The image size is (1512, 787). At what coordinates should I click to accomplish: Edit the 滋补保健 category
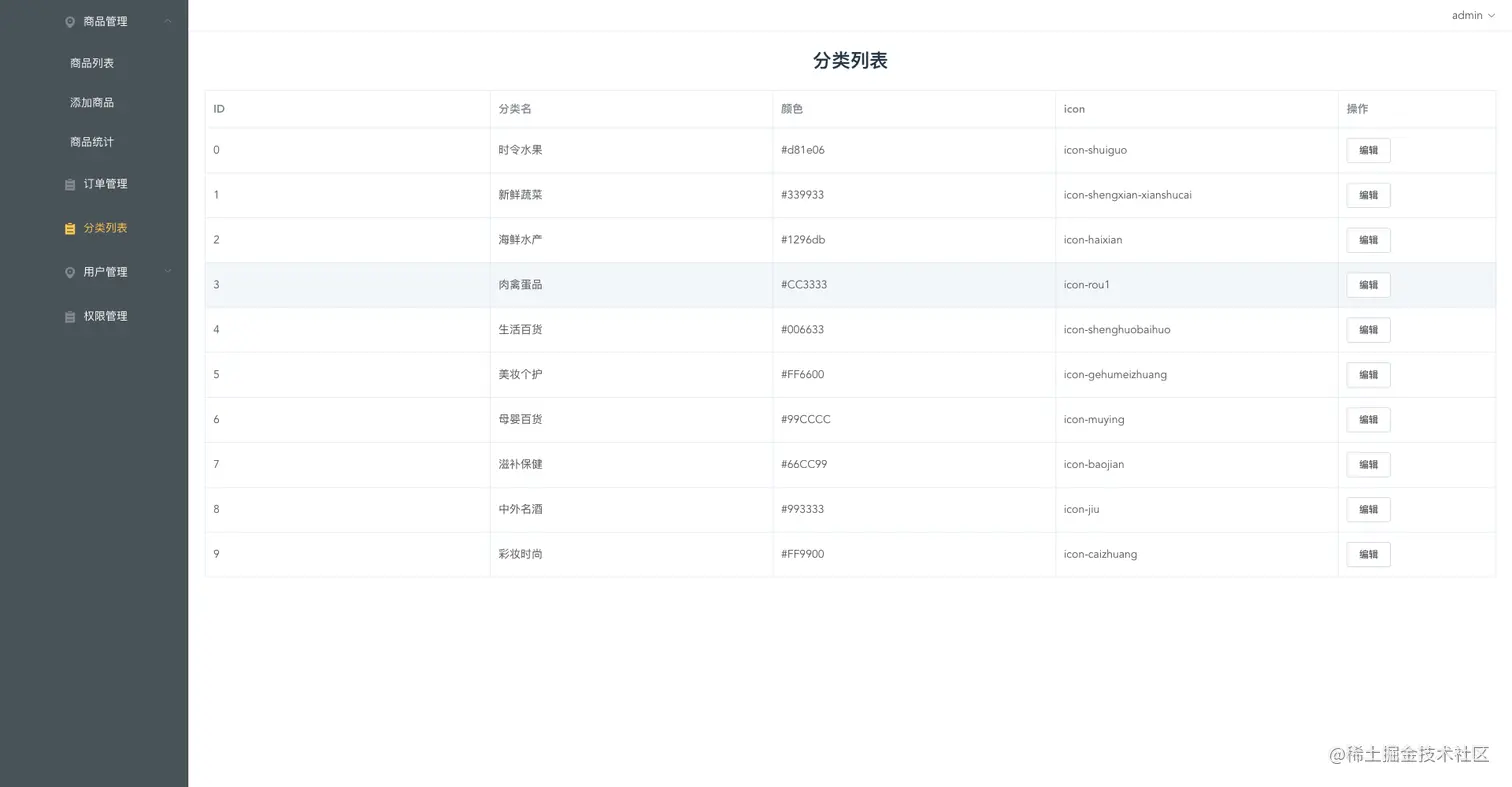point(1368,465)
